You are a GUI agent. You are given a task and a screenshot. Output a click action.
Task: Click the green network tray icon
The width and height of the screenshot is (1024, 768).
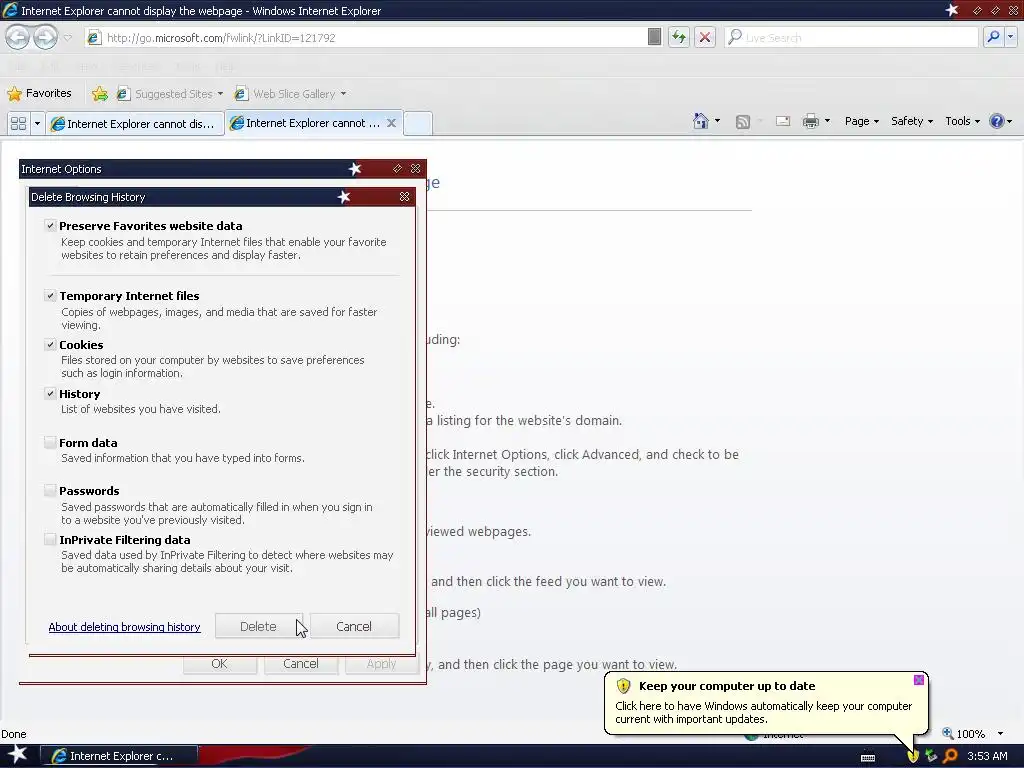[931, 756]
